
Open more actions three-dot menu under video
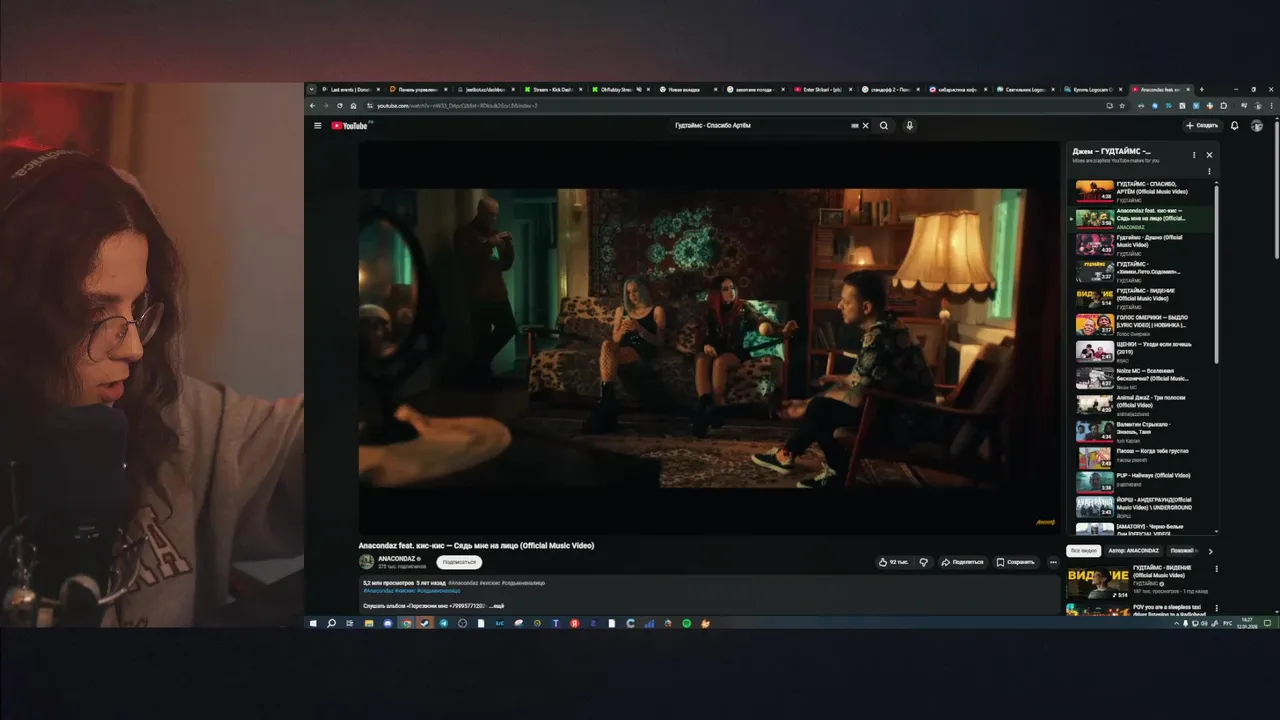1053,562
